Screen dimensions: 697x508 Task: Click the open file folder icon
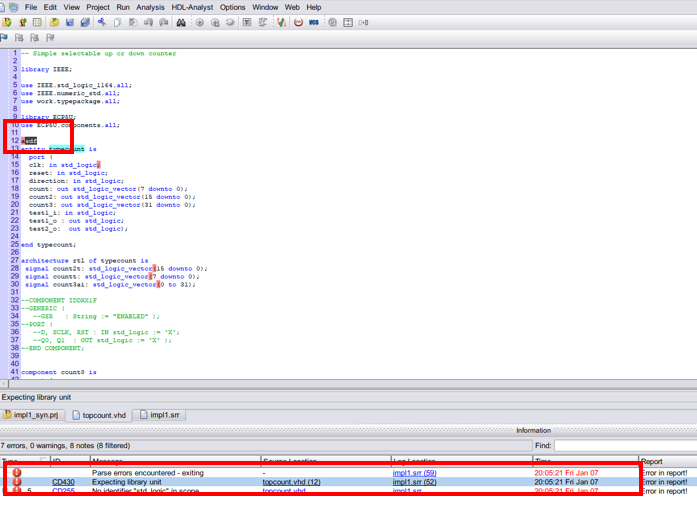pyautogui.click(x=54, y=22)
